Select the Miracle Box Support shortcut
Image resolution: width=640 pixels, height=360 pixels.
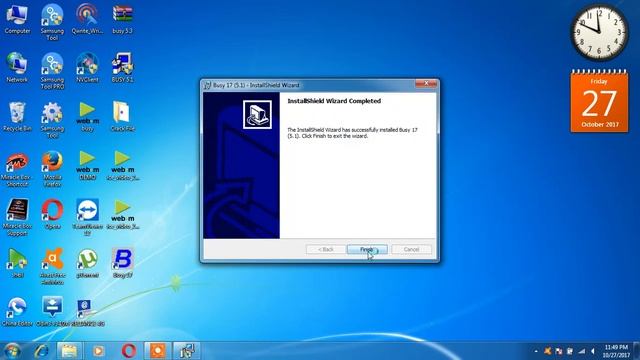point(17,218)
